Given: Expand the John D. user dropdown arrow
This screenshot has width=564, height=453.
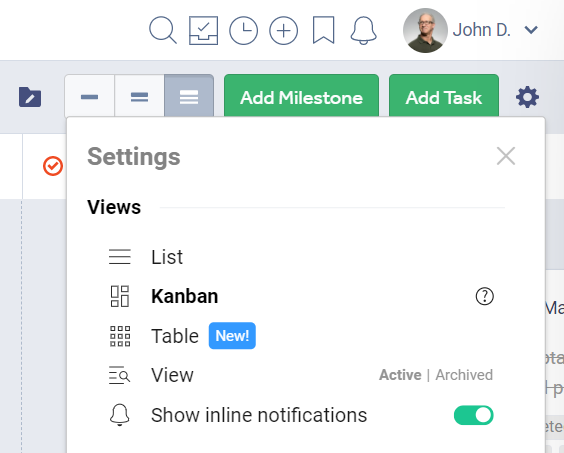Looking at the screenshot, I should pyautogui.click(x=531, y=30).
